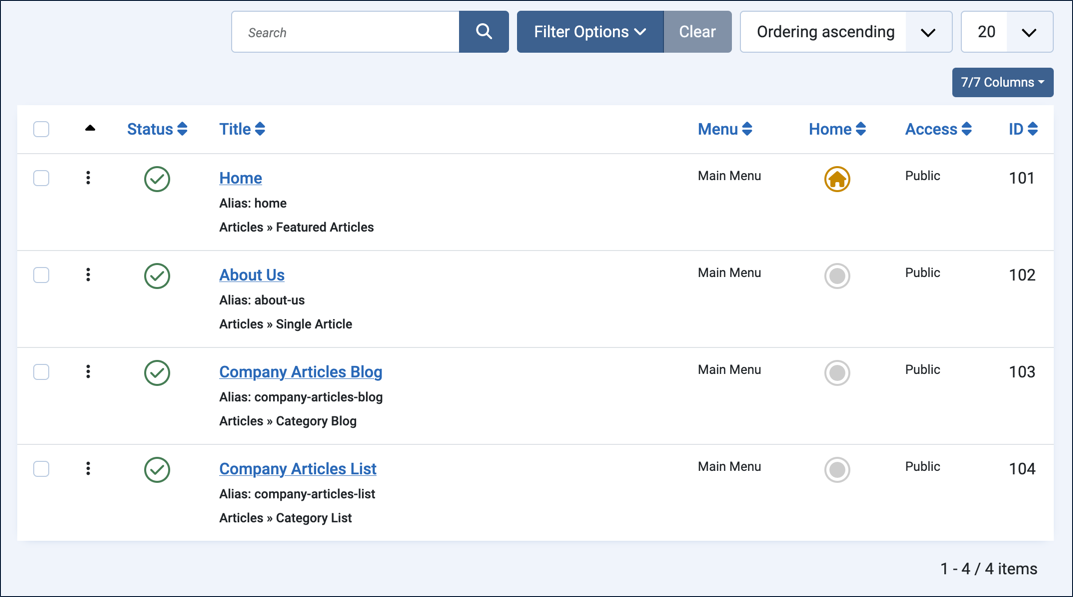Tick the select-all checkbox in header

[x=41, y=129]
